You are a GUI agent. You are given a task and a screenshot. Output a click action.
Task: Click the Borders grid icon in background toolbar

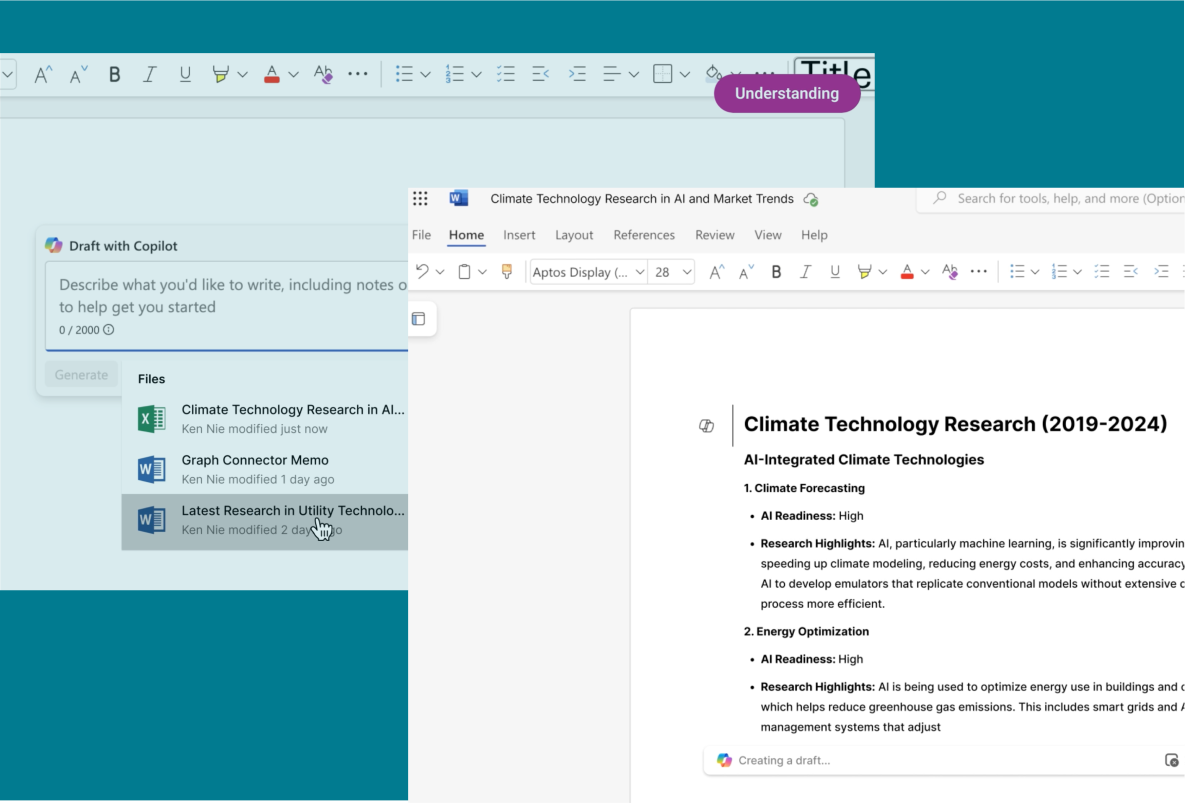(662, 74)
